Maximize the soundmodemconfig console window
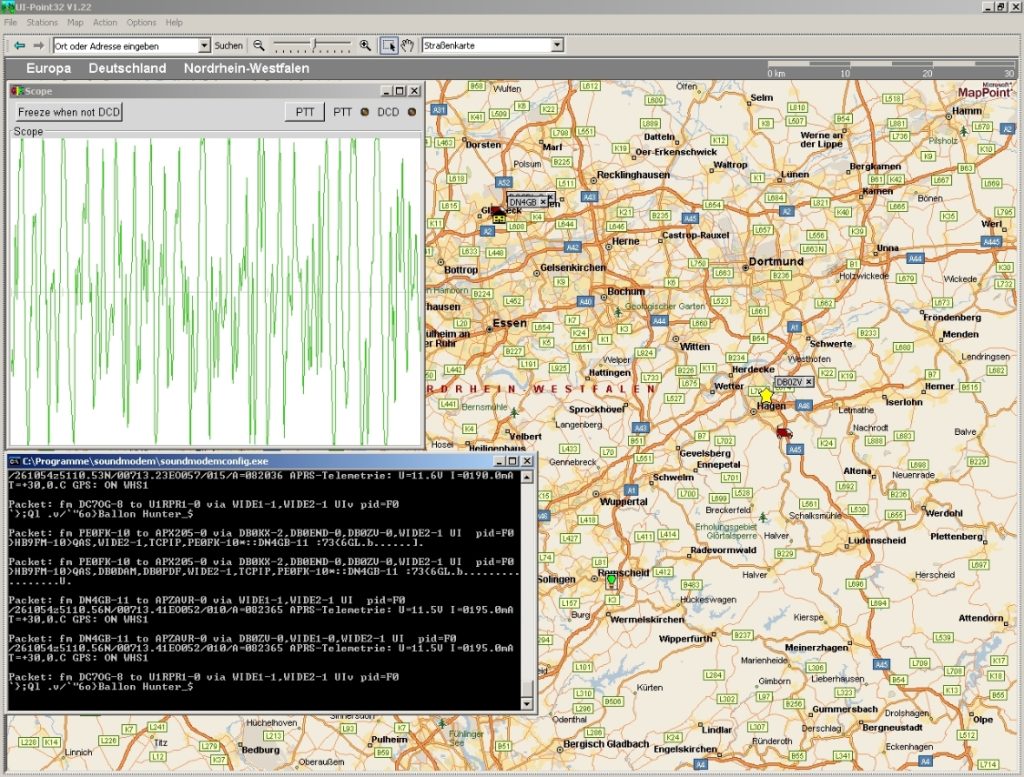Screen dimensions: 1024x777 [x=513, y=461]
